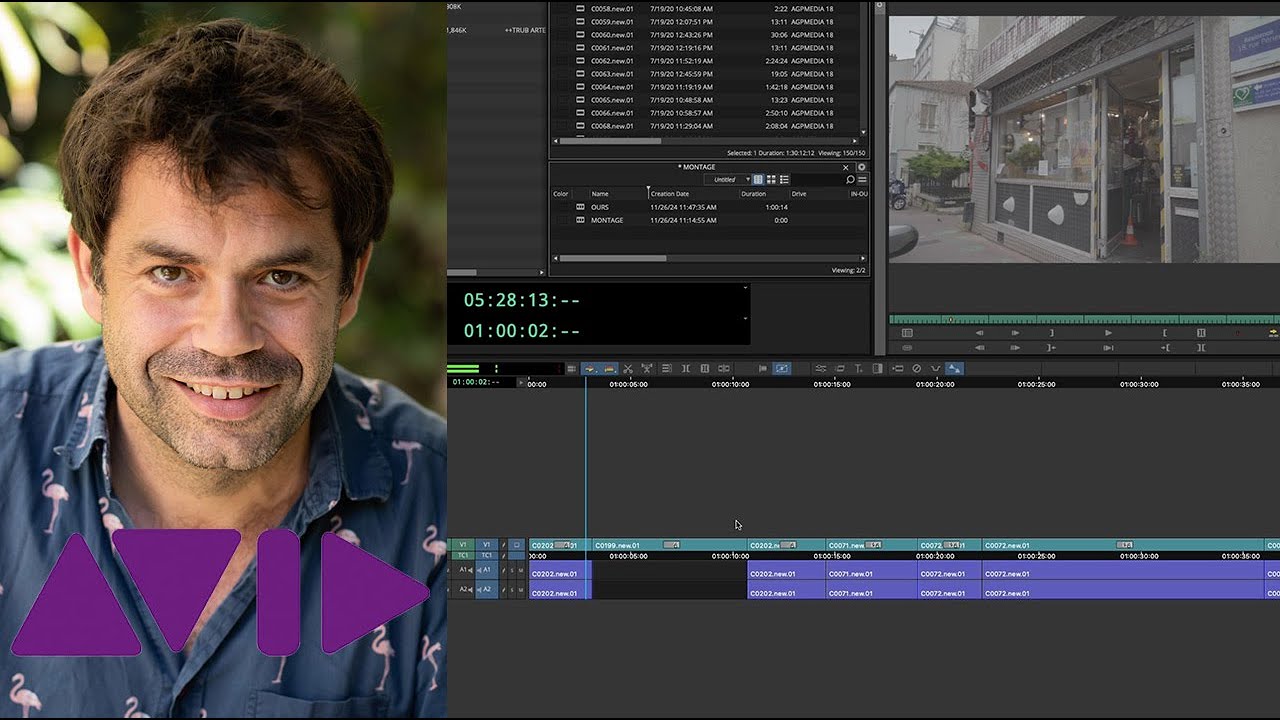
Task: Click the scissors icon in timeline toolbar
Action: point(628,368)
